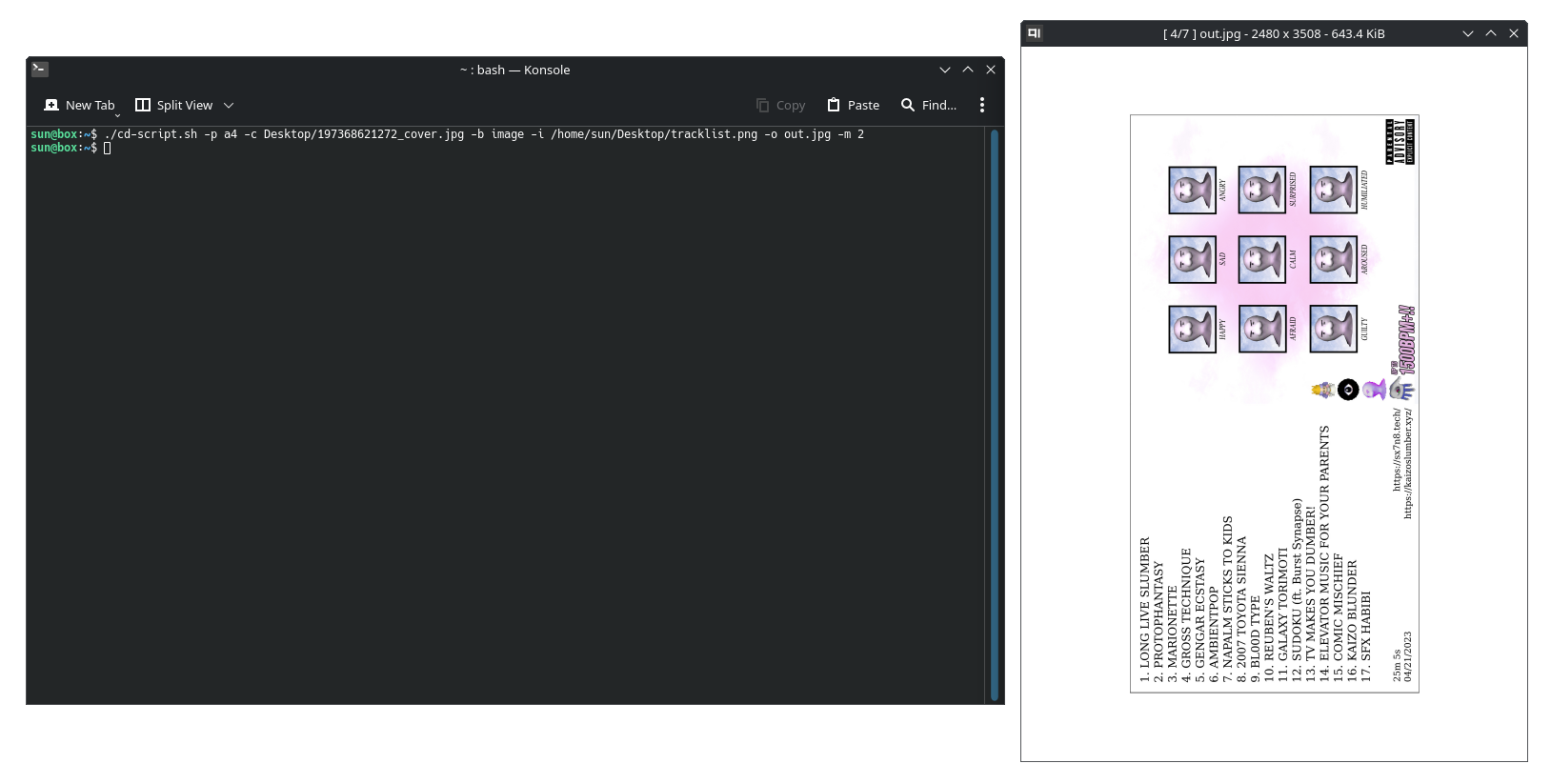Maximize the Konsole window
1551x784 pixels.
pos(968,70)
